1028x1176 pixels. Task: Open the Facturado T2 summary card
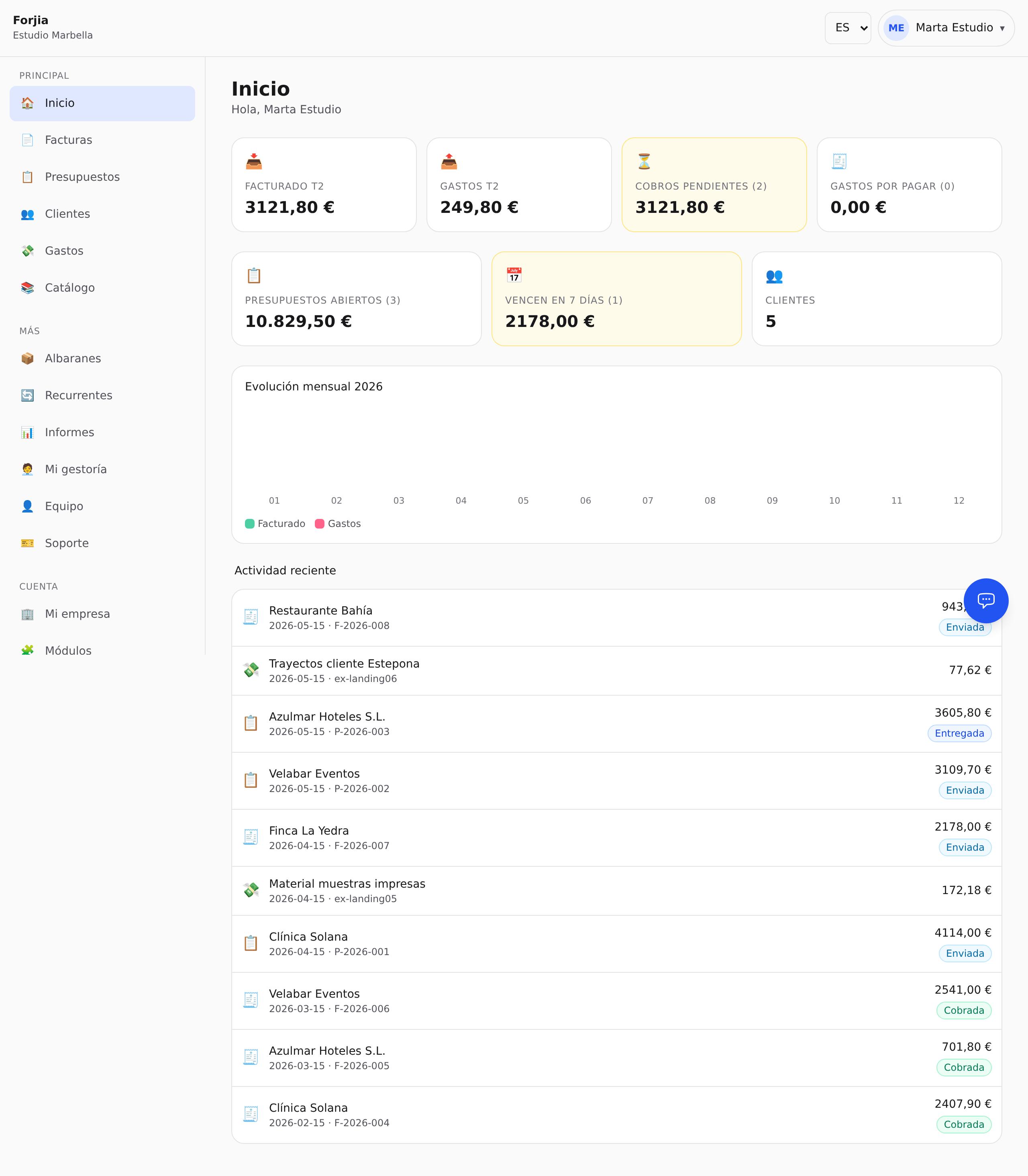pos(324,185)
